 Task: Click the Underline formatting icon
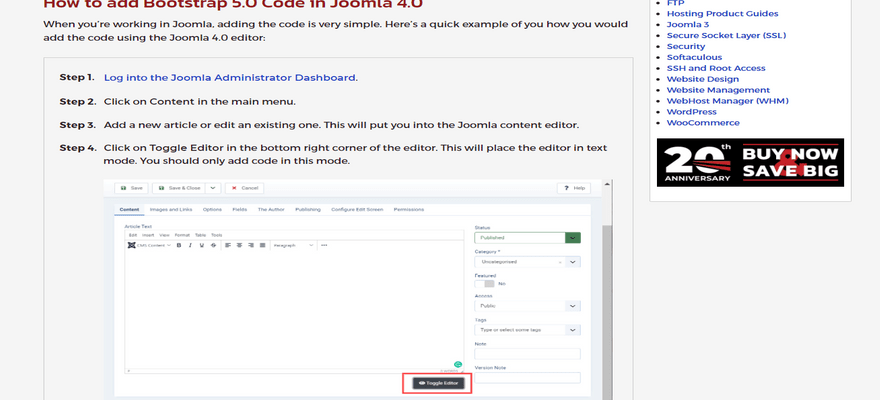tap(201, 245)
